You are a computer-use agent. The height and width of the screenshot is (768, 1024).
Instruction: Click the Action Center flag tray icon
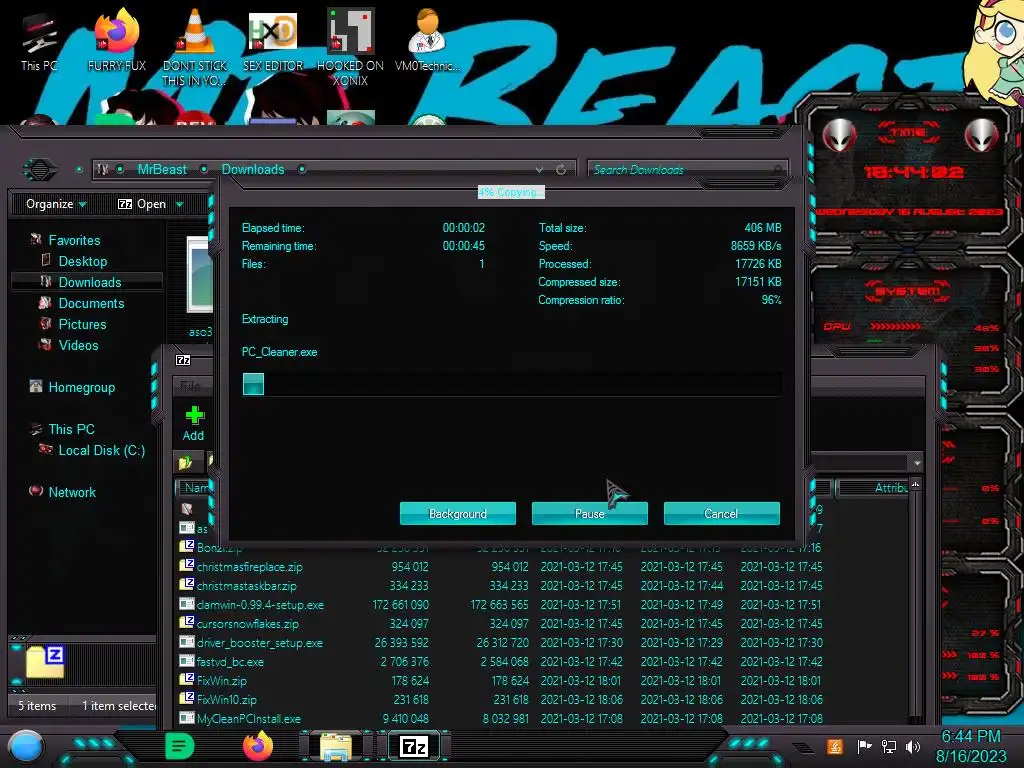click(864, 746)
